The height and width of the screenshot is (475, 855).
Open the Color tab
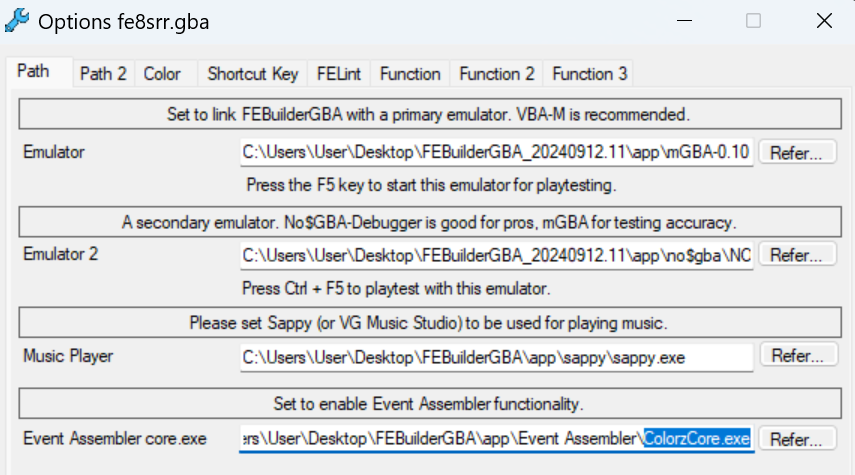162,74
